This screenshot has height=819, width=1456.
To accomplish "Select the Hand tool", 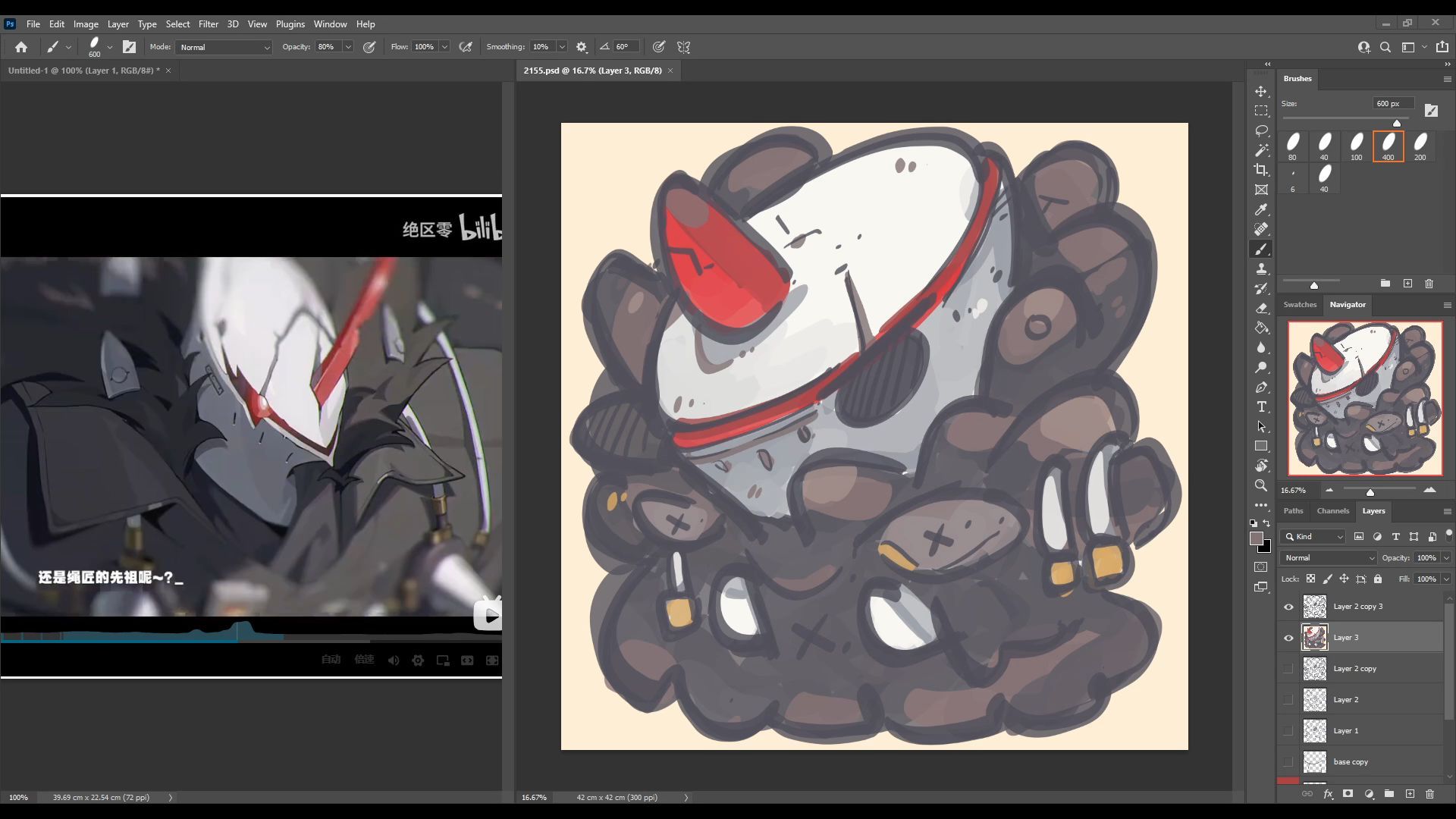I will tap(1261, 466).
